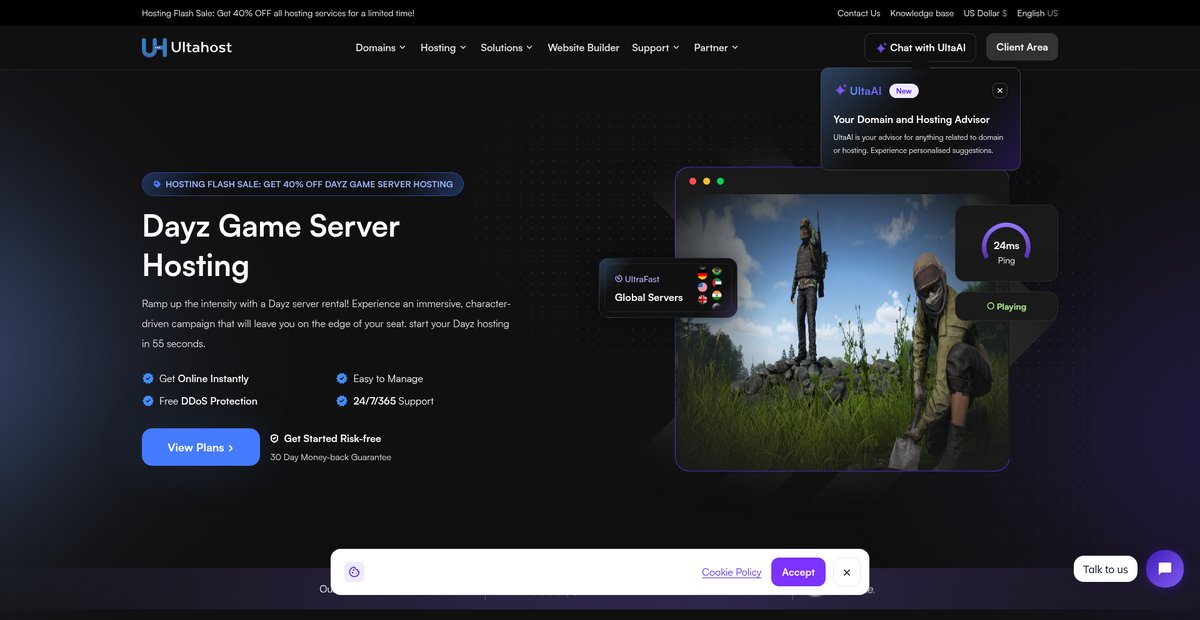Open the Website Builder page
Viewport: 1200px width, 620px height.
[x=583, y=47]
